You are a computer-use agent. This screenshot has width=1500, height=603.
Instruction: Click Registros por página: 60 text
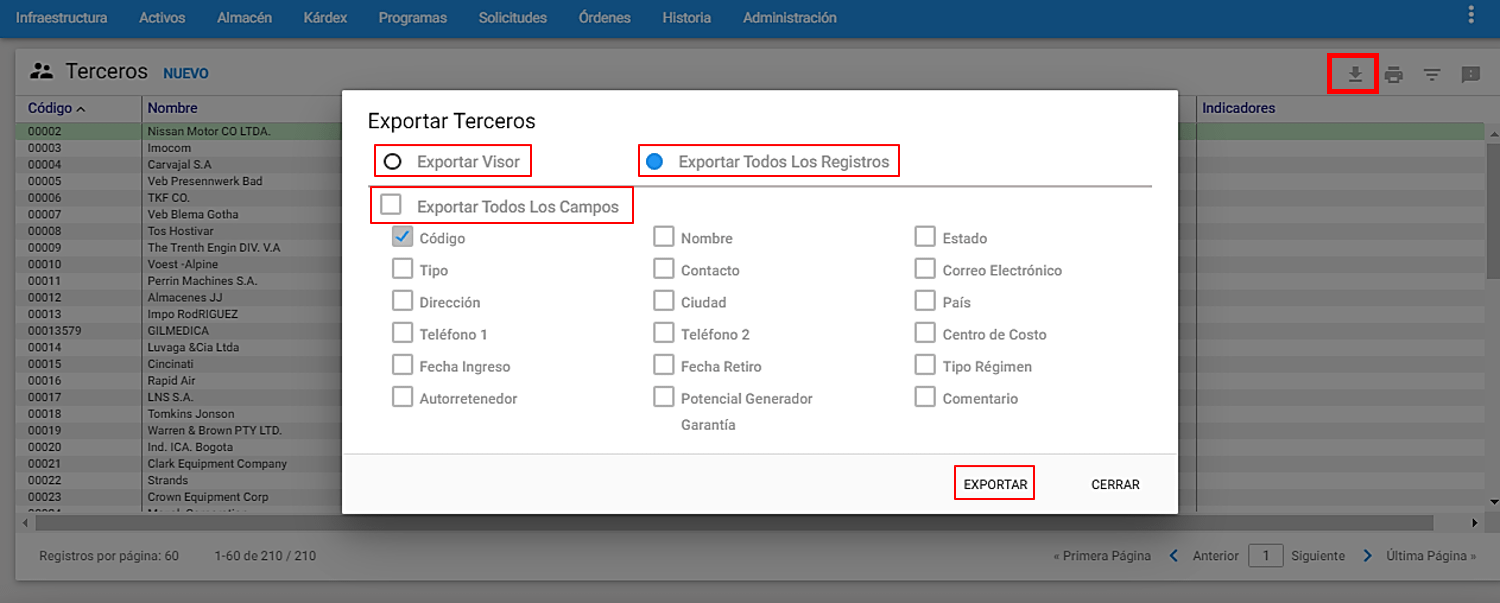click(109, 555)
